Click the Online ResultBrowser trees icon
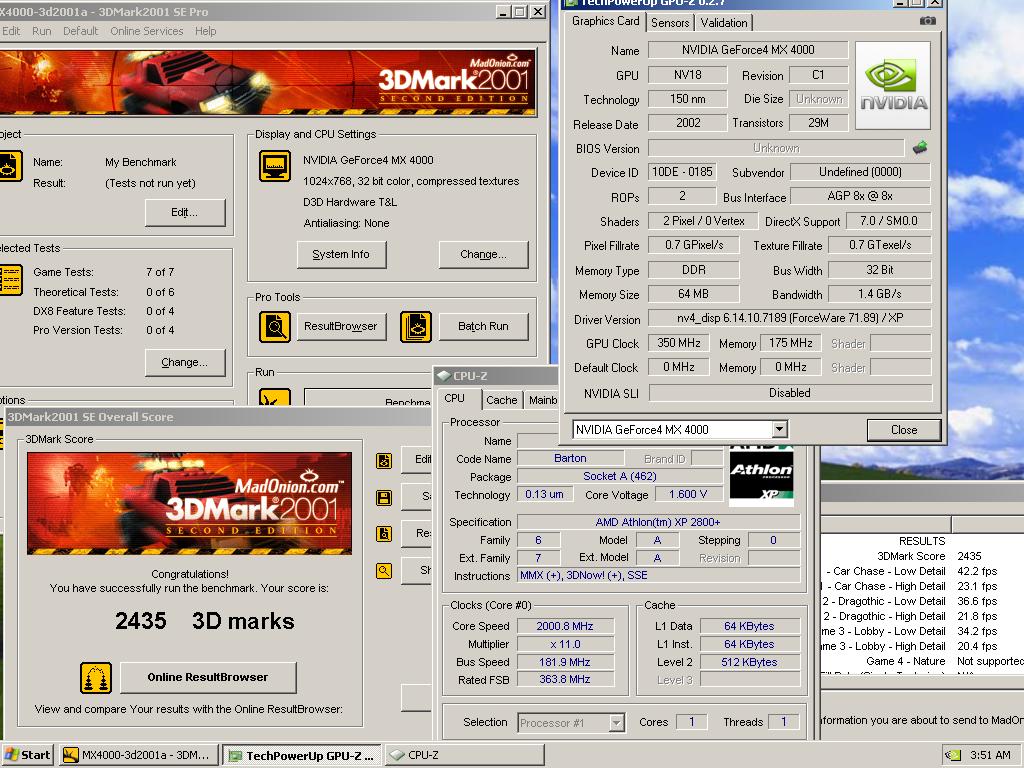The image size is (1024, 768). pyautogui.click(x=96, y=678)
